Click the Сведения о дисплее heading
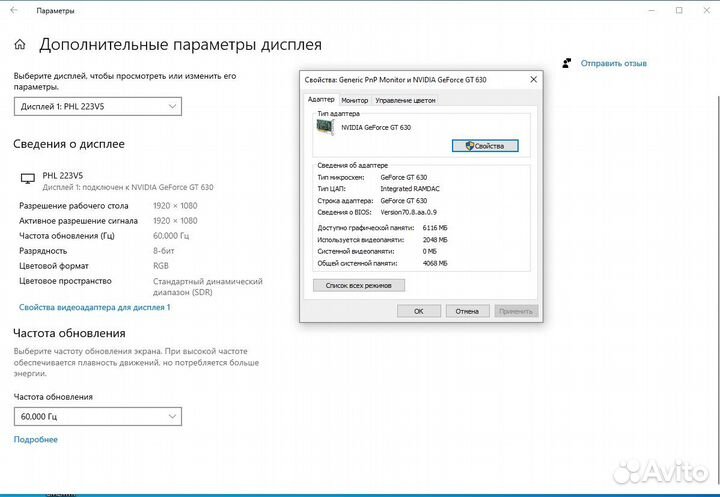The height and width of the screenshot is (497, 720). (x=69, y=144)
